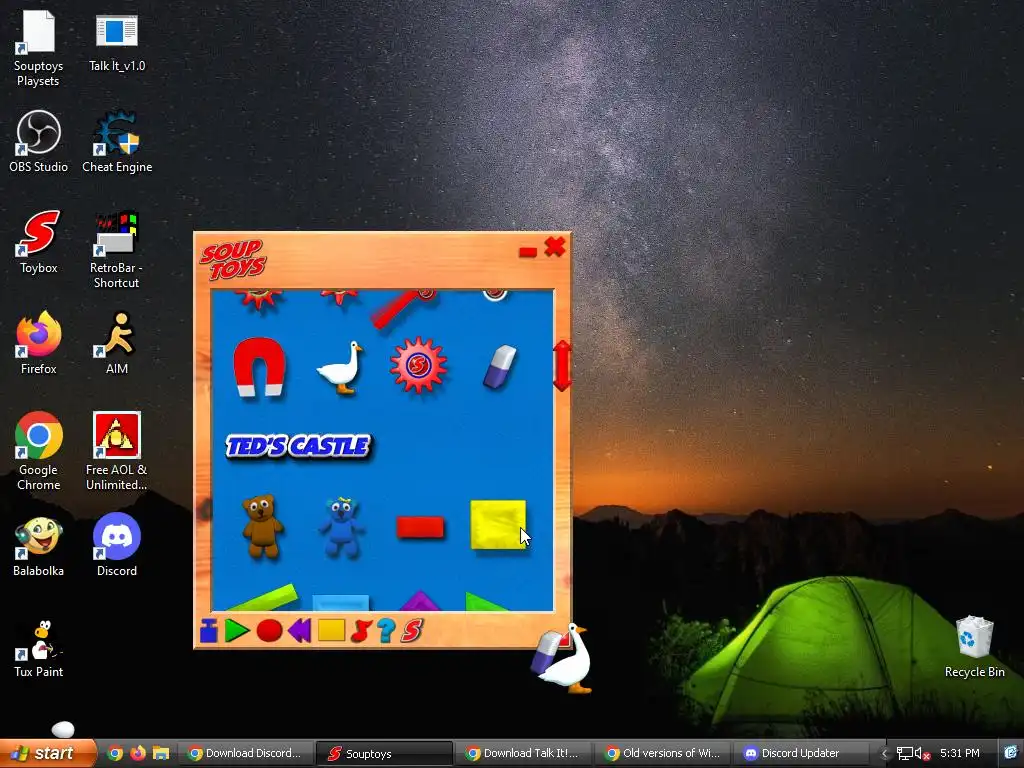Select the Google Chrome desktop icon
Viewport: 1024px width, 768px height.
39,451
